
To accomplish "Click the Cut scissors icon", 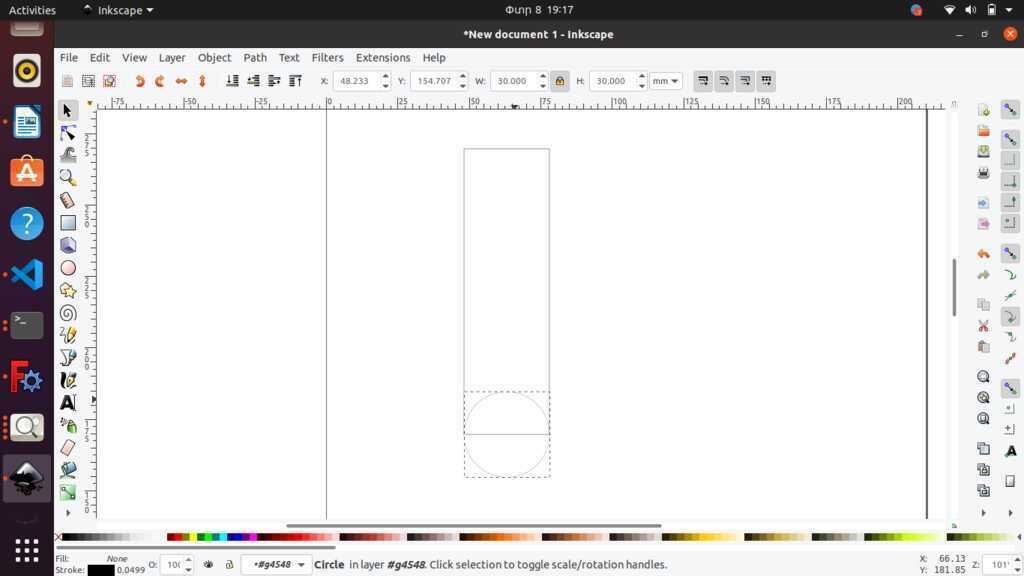I will point(984,325).
